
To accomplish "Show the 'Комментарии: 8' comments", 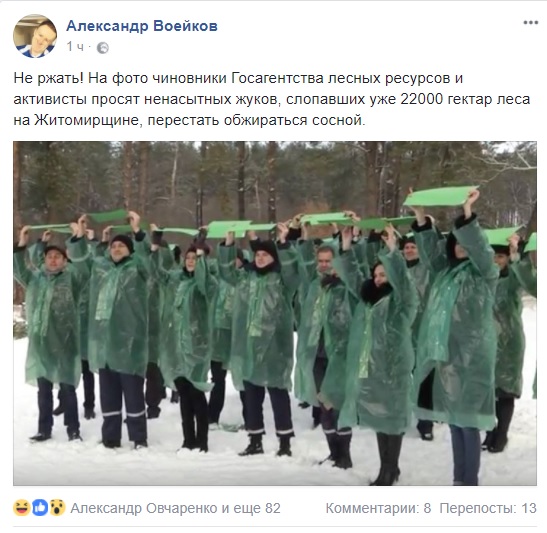I will (379, 508).
